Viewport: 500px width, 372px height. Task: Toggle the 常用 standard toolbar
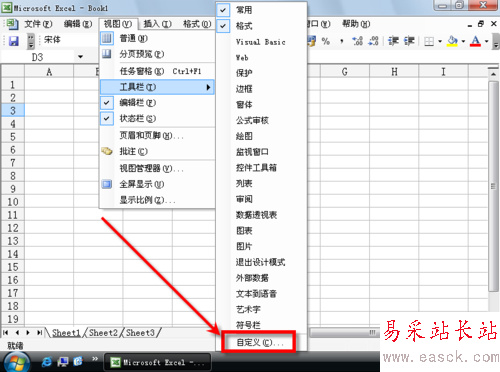261,10
